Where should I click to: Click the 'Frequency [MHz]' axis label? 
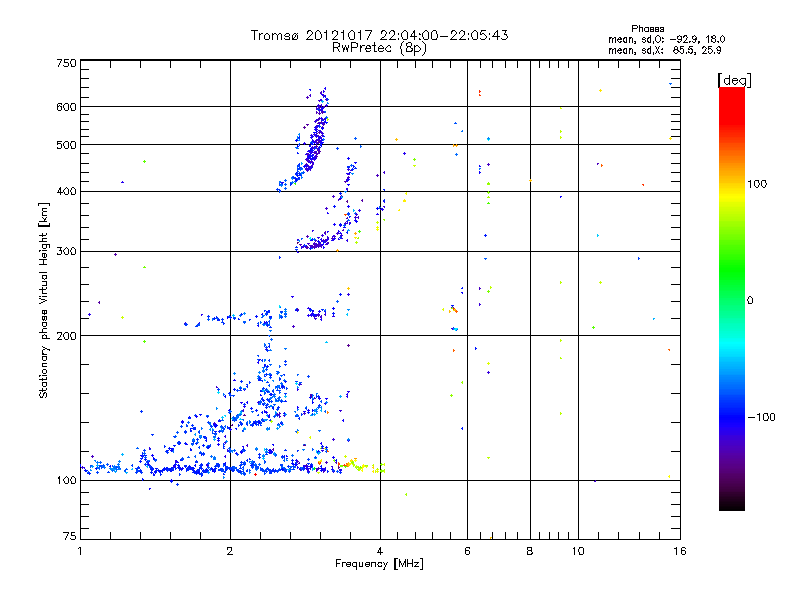[379, 564]
